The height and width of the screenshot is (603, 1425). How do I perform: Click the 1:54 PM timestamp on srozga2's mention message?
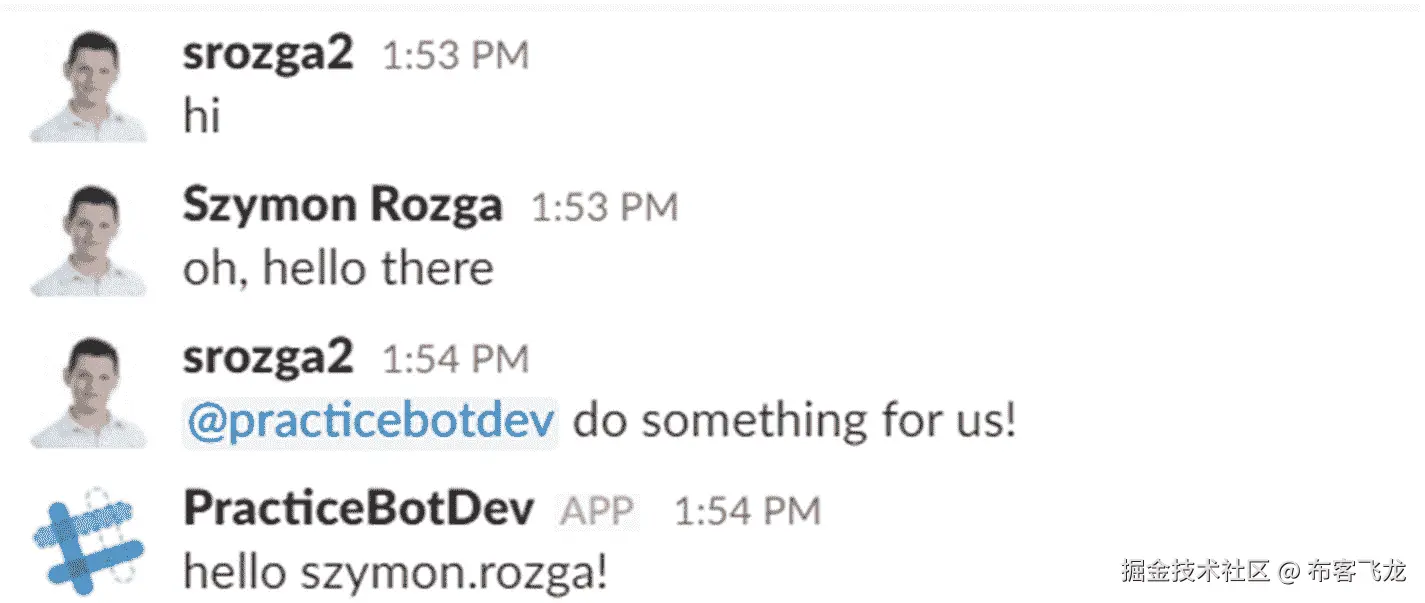pyautogui.click(x=456, y=360)
